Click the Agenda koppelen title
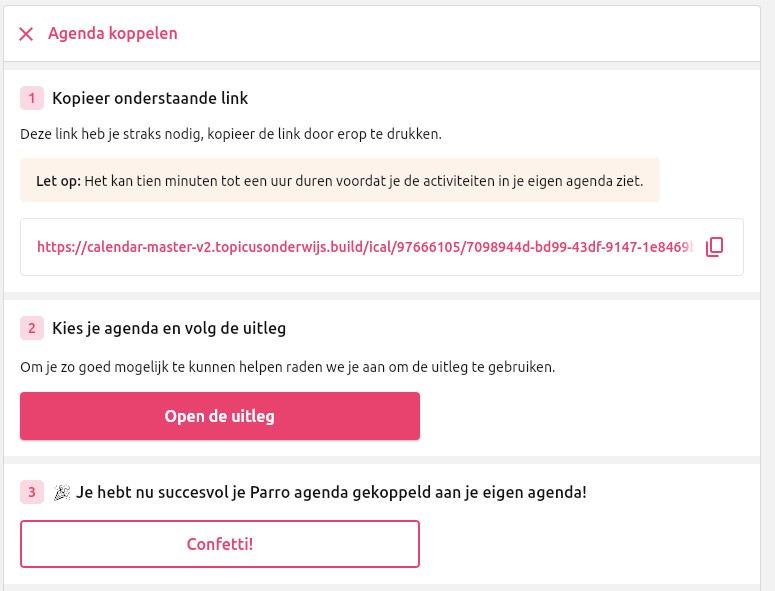Image resolution: width=775 pixels, height=591 pixels. click(x=113, y=34)
